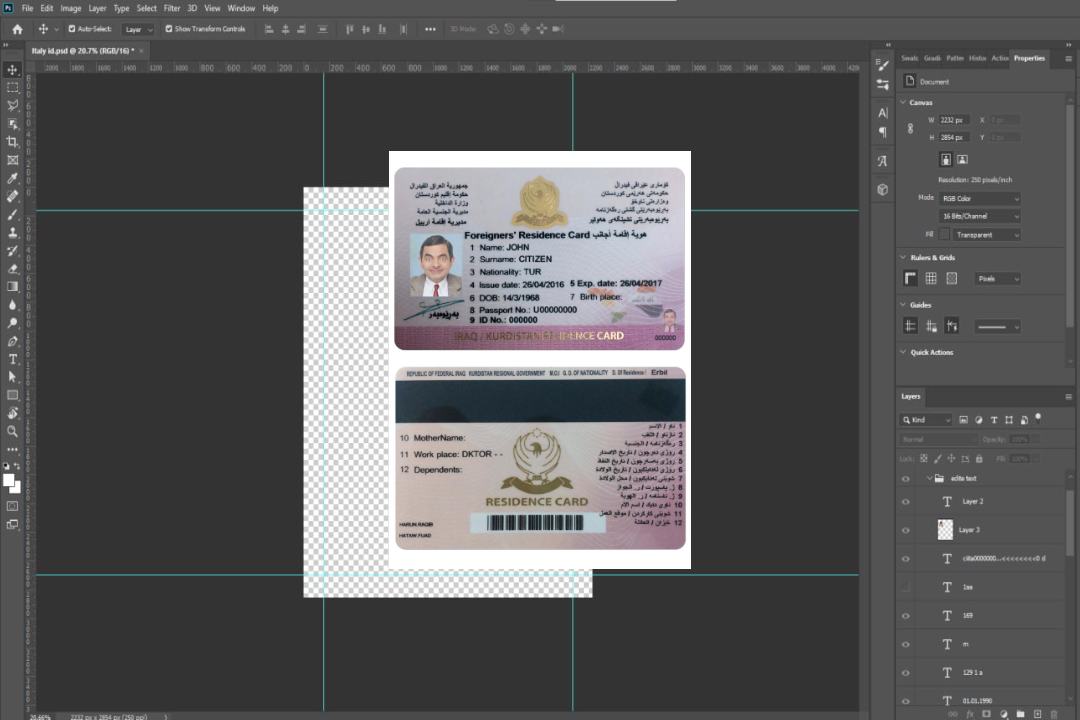Select the Crop tool

[12, 142]
